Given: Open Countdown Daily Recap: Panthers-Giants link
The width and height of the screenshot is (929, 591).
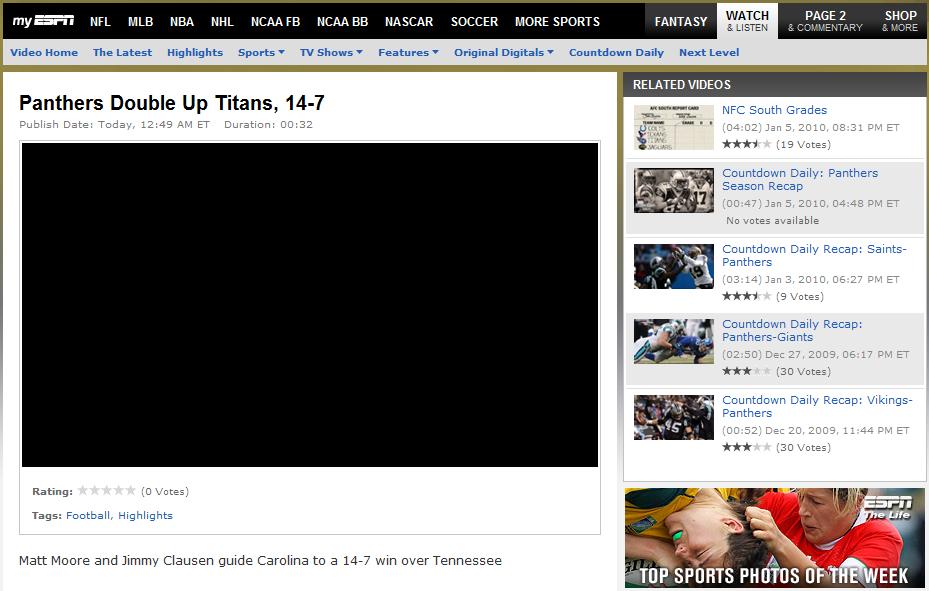Looking at the screenshot, I should click(x=792, y=330).
